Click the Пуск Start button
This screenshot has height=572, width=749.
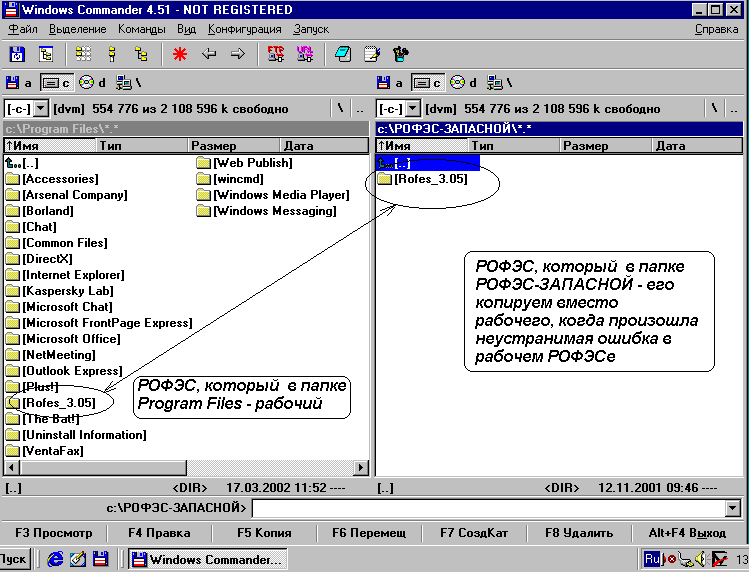tap(14, 559)
